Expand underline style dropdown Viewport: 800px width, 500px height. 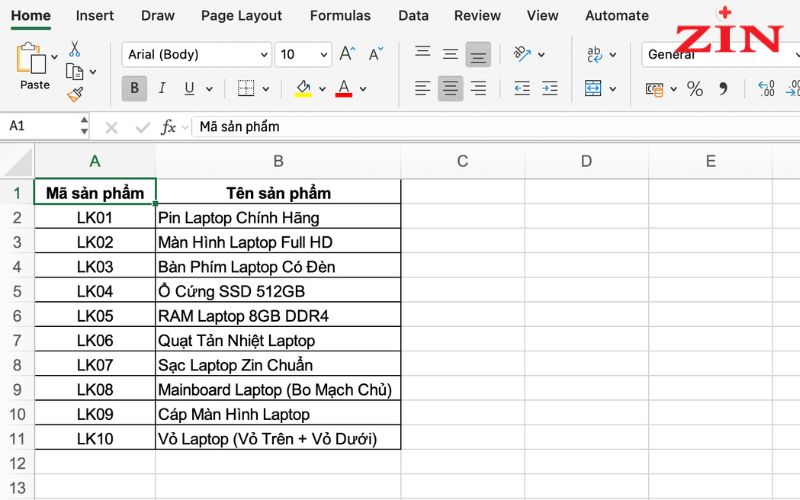[209, 89]
